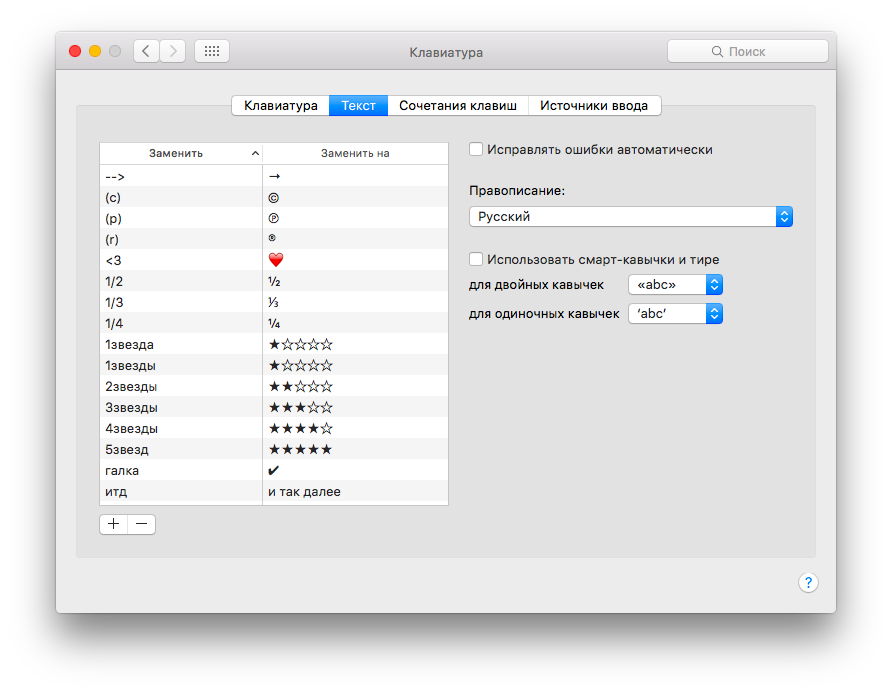Add a new text replacement with plus

point(114,524)
